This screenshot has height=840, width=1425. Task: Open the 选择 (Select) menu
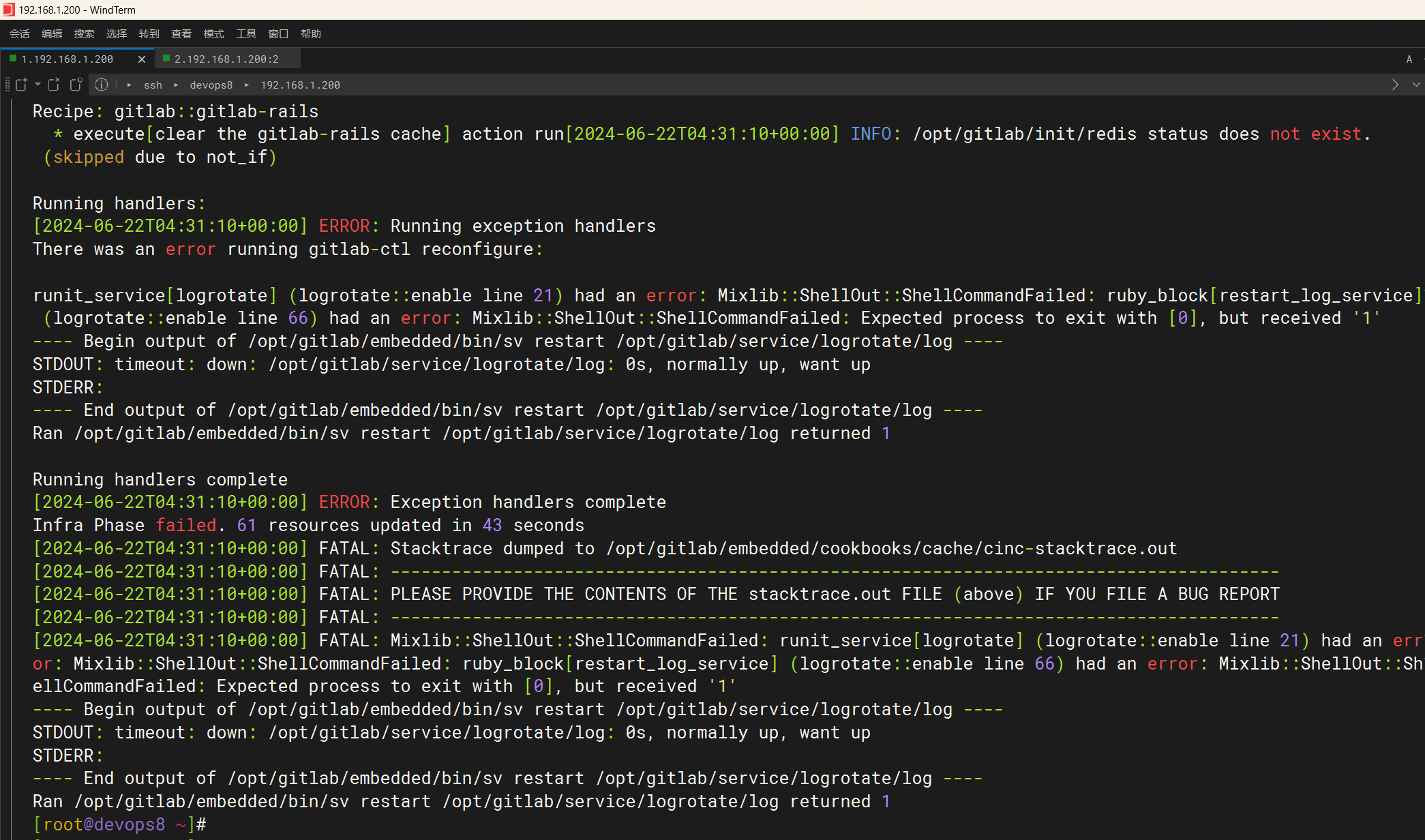pyautogui.click(x=117, y=34)
